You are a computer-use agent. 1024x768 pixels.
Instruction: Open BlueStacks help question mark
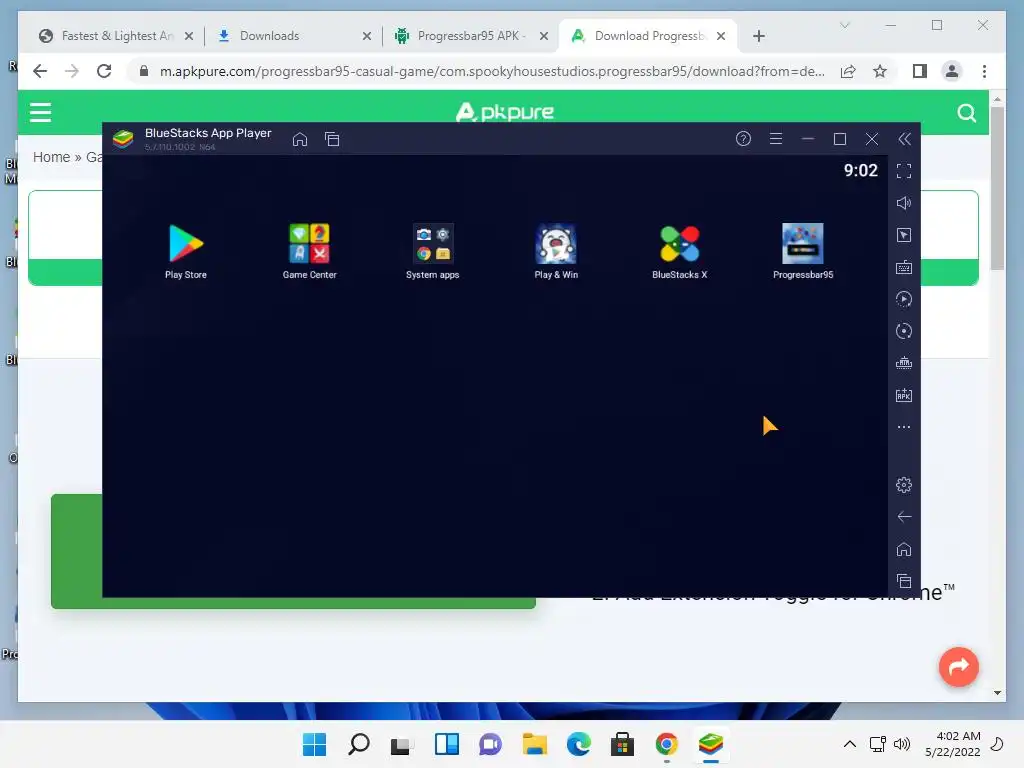click(743, 138)
